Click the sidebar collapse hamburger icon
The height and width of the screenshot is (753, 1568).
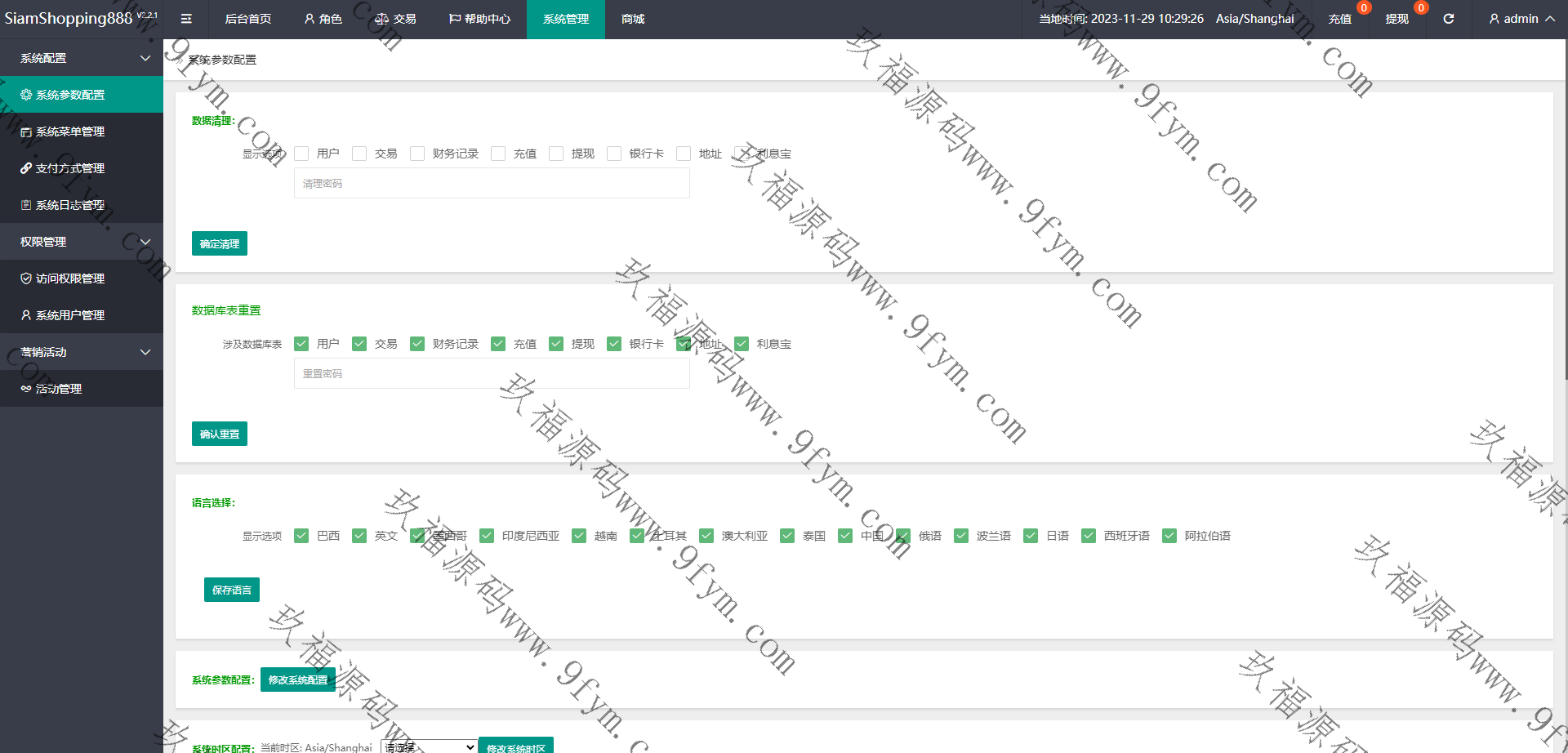tap(186, 19)
